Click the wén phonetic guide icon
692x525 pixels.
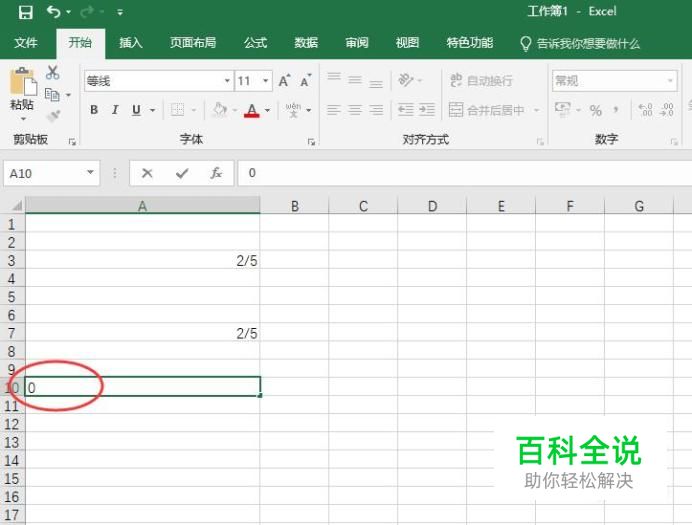click(293, 110)
